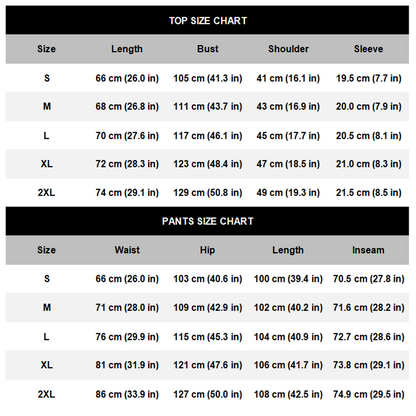416x416 pixels.
Task: Select the Bust column header
Action: tap(208, 49)
